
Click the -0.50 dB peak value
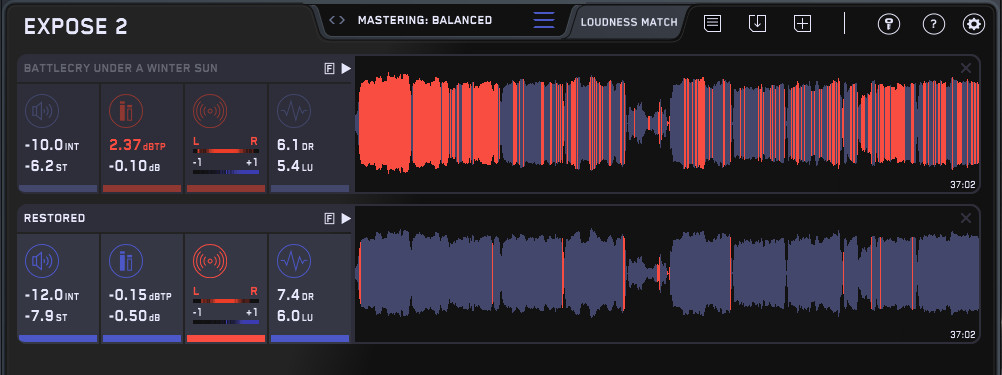[134, 316]
